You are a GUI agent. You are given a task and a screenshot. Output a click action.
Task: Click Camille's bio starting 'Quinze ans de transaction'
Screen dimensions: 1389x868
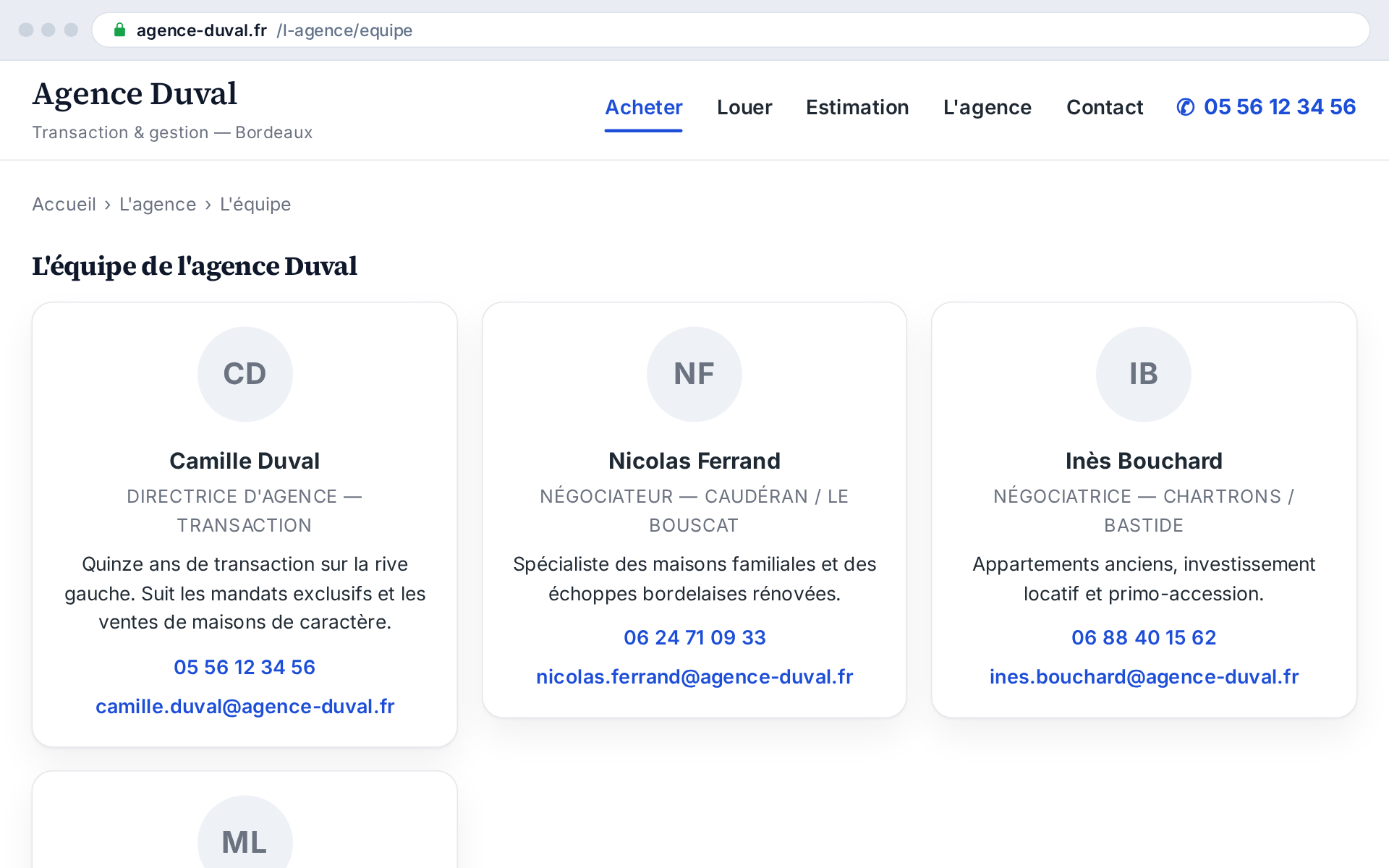[x=245, y=593]
